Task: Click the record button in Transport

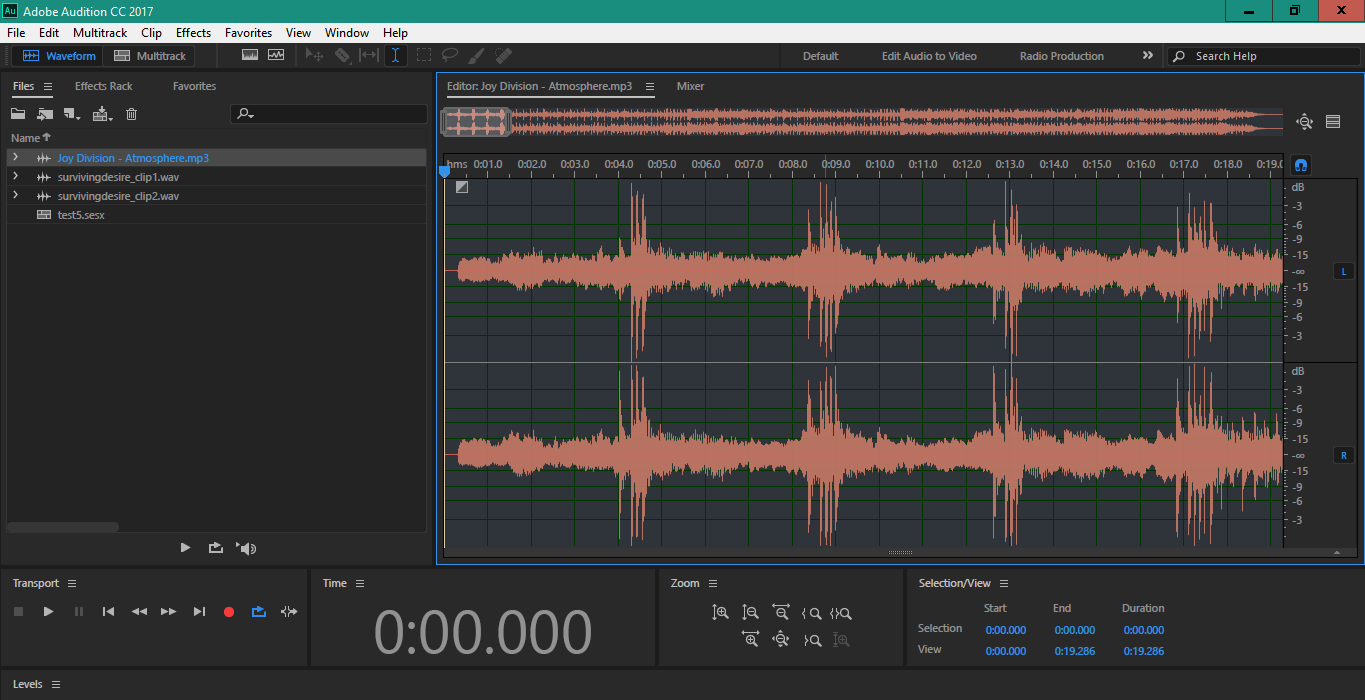Action: pos(229,612)
